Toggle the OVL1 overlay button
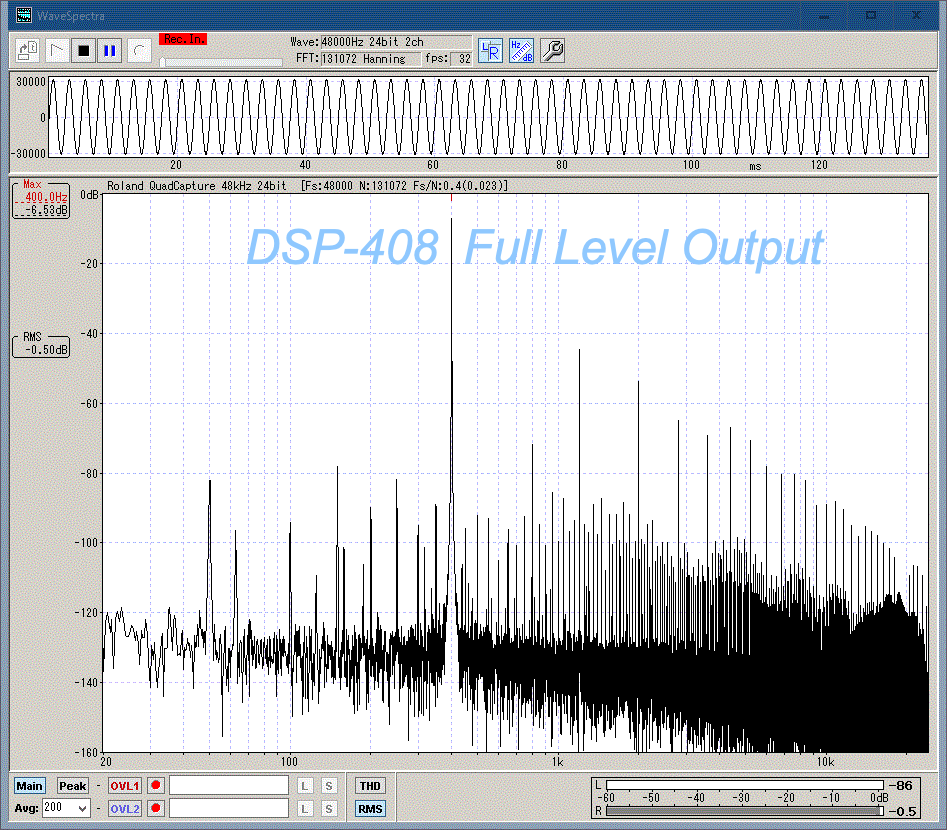The image size is (947, 830). (x=124, y=786)
